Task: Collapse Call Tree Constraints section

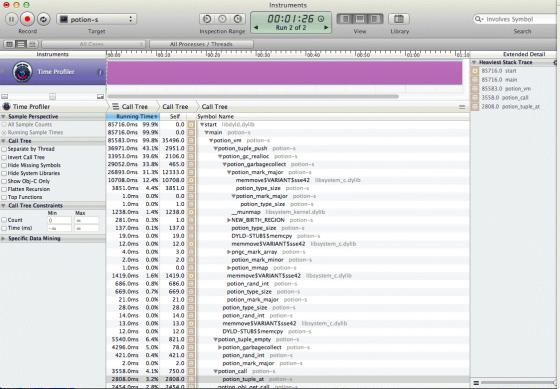Action: pyautogui.click(x=3, y=205)
